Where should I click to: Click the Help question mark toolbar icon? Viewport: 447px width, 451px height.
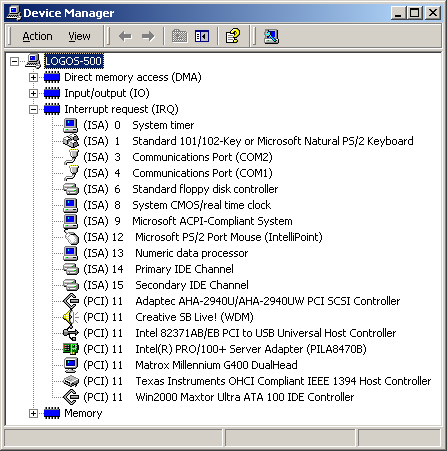[x=233, y=36]
